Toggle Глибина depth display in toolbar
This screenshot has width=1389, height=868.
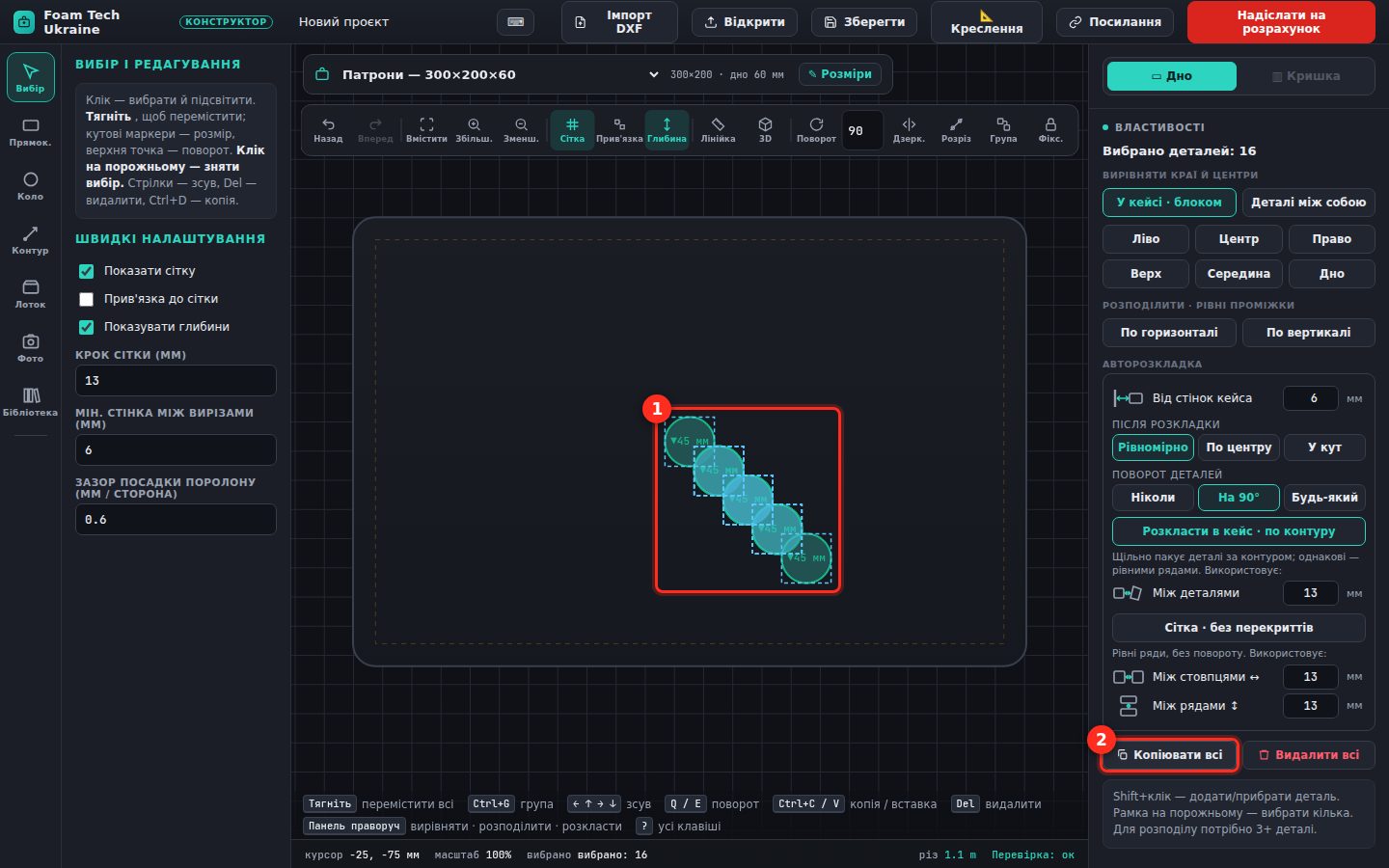pos(667,130)
